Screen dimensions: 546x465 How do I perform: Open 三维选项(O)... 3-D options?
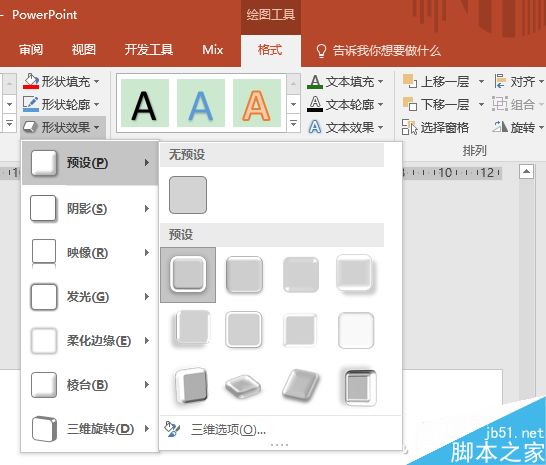click(281, 430)
